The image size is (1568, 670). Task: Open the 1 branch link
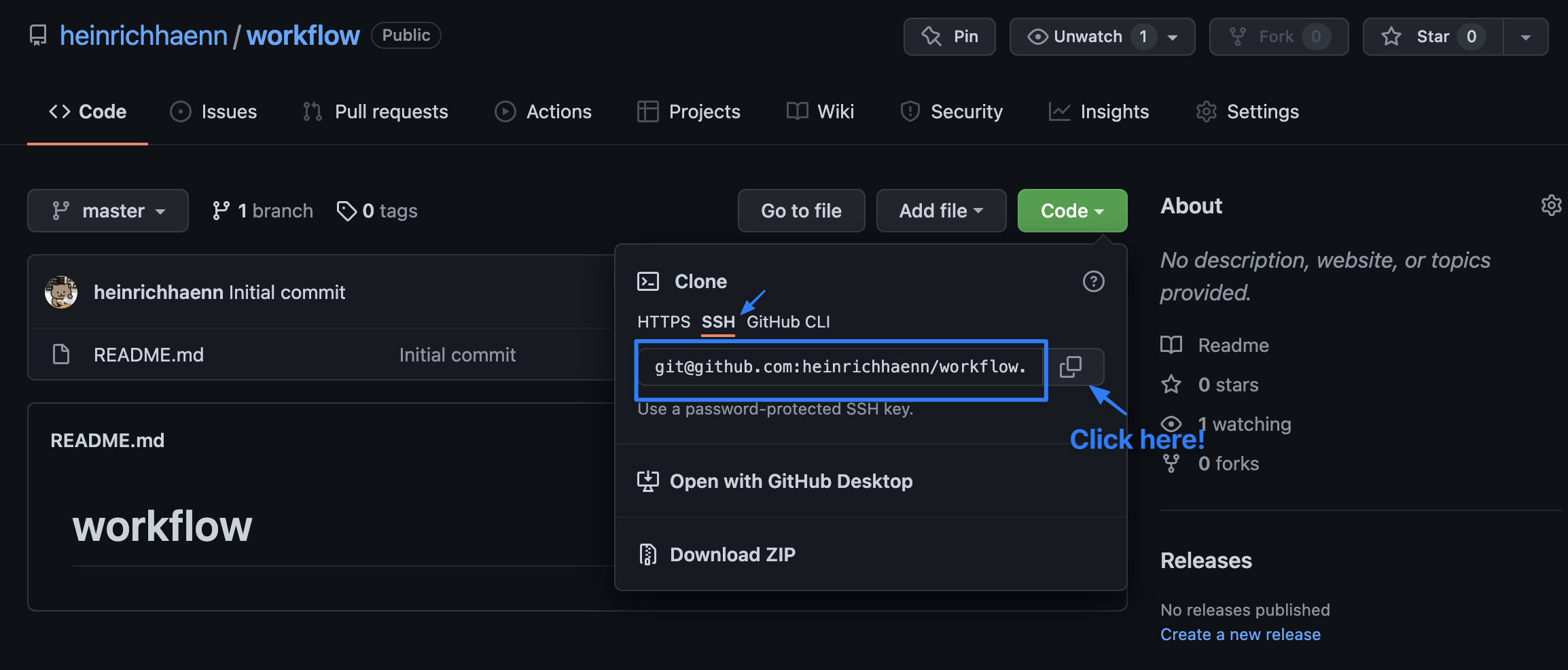point(262,211)
